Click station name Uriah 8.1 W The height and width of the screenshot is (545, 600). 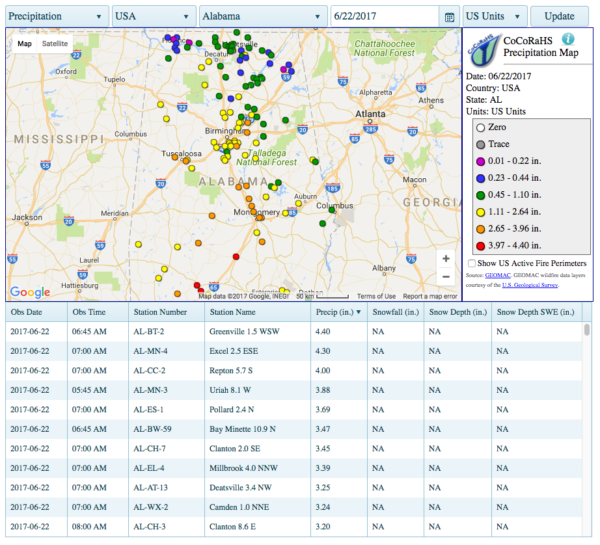pyautogui.click(x=230, y=390)
